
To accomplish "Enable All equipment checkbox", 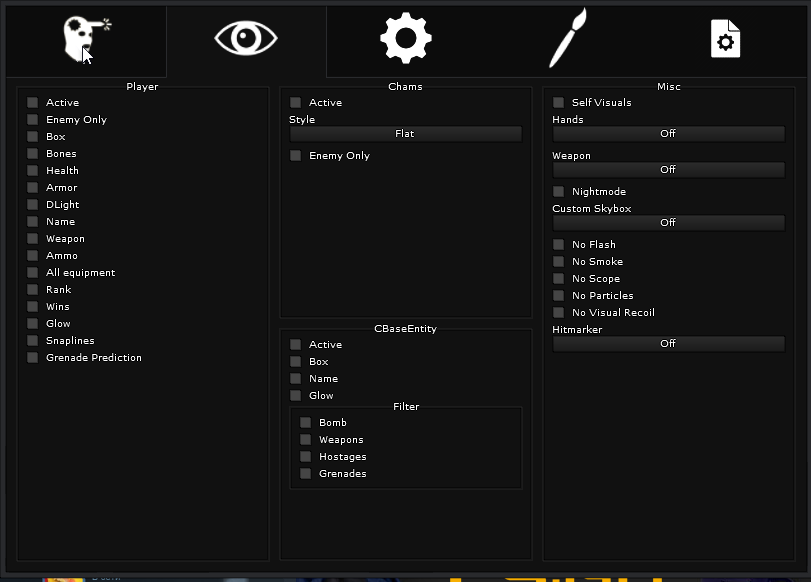I will point(33,273).
